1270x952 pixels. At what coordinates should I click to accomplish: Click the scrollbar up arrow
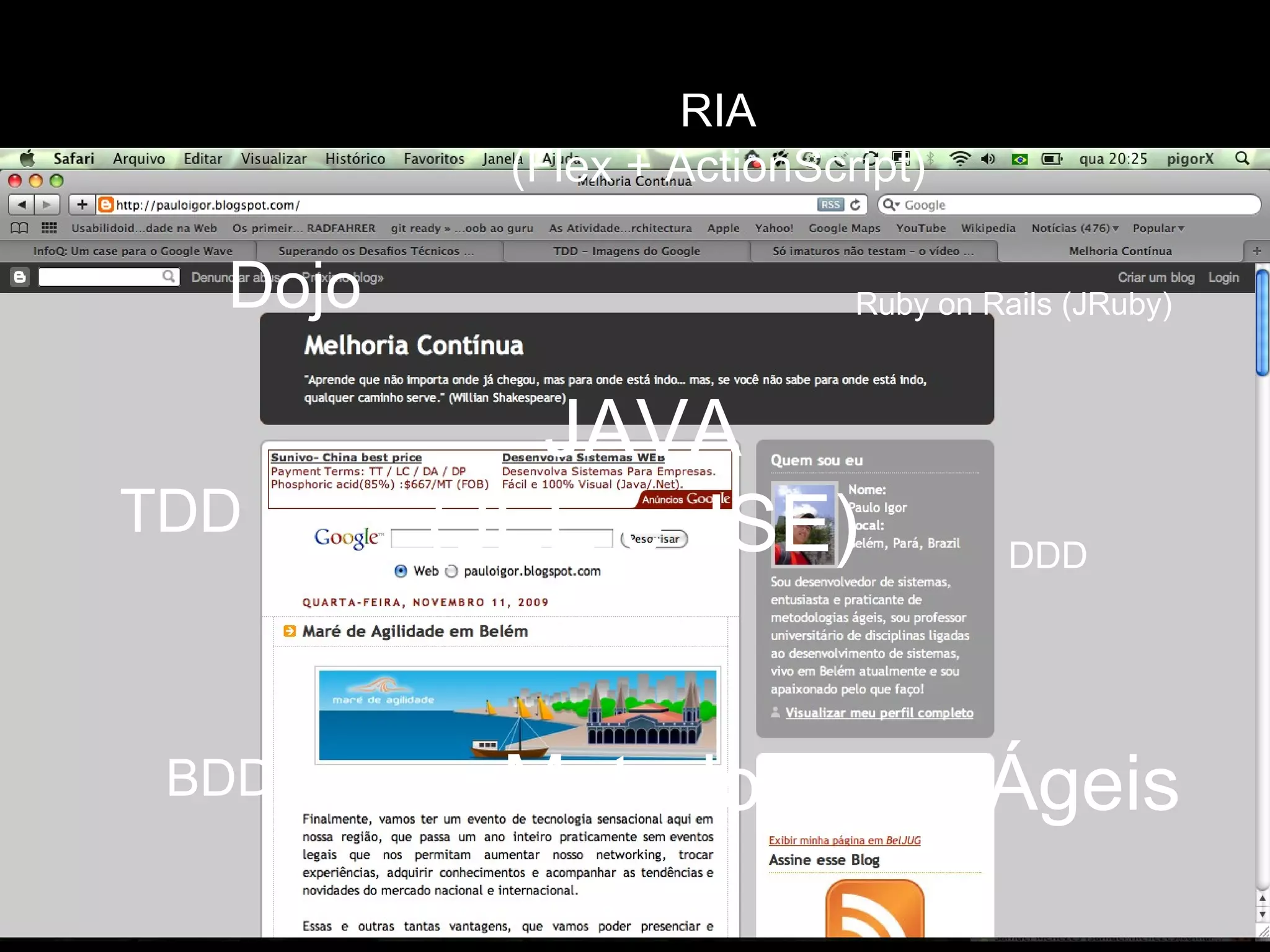tap(1263, 898)
